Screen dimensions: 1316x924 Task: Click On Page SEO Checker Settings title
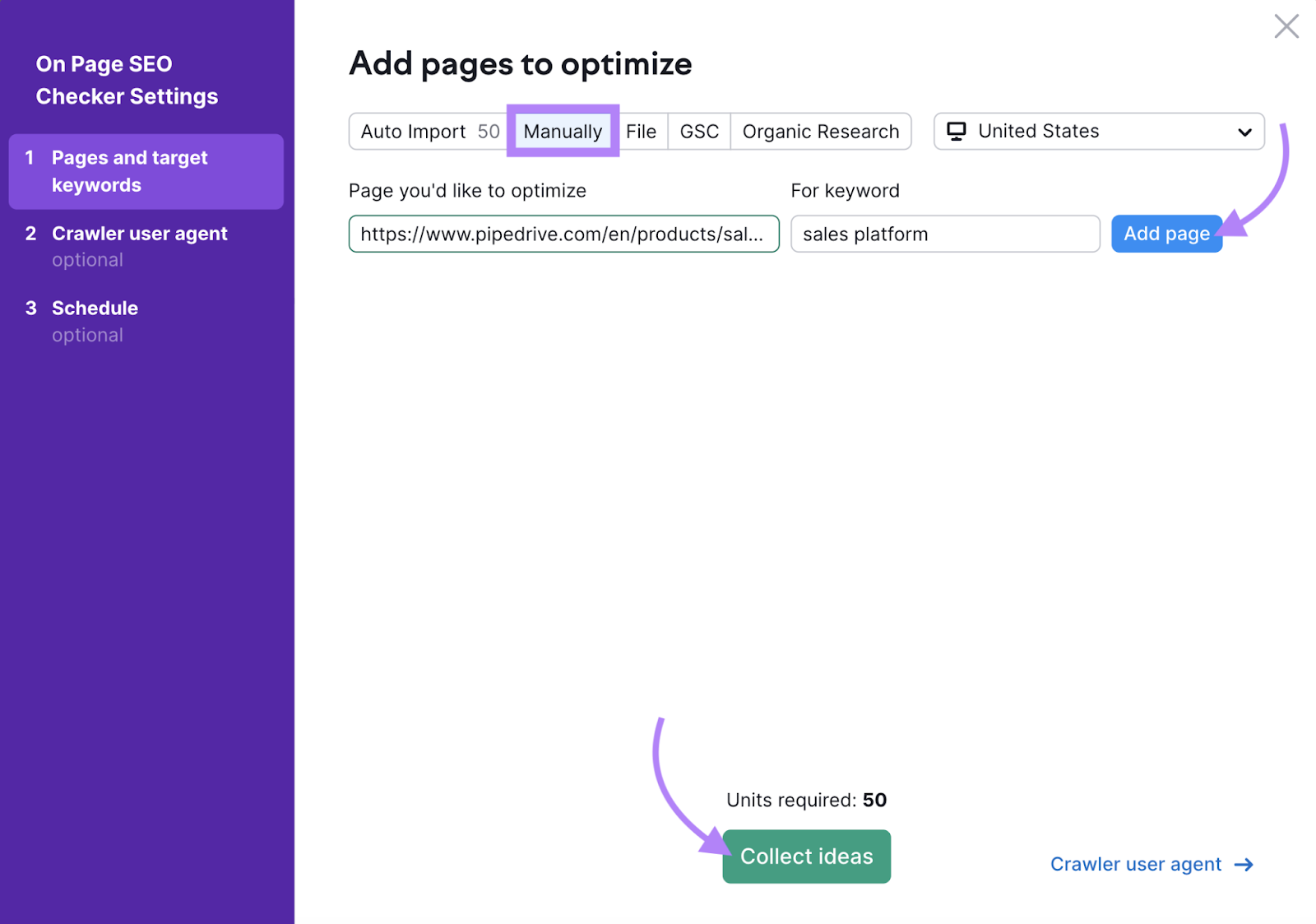pos(127,80)
